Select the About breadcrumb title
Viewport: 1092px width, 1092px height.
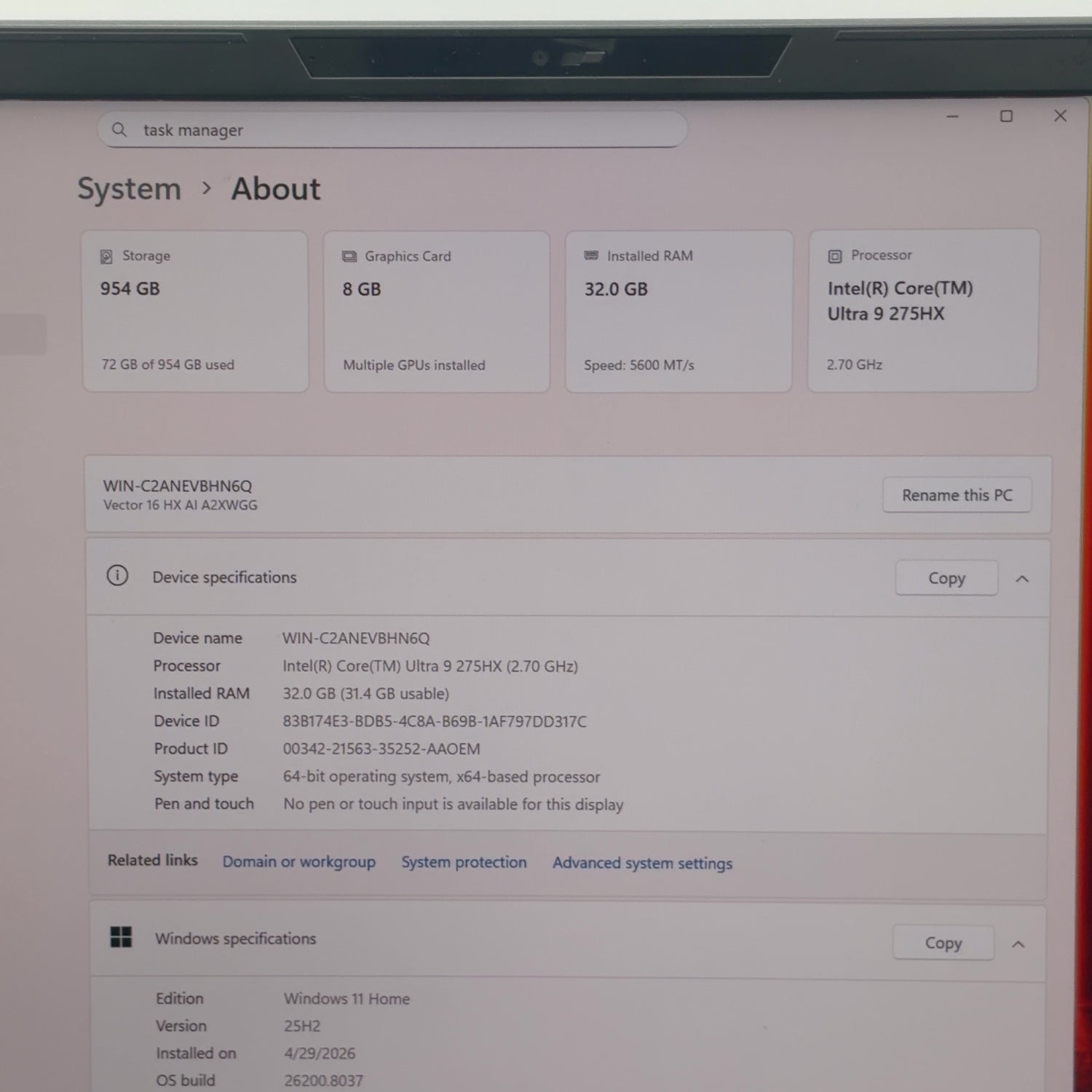[276, 189]
